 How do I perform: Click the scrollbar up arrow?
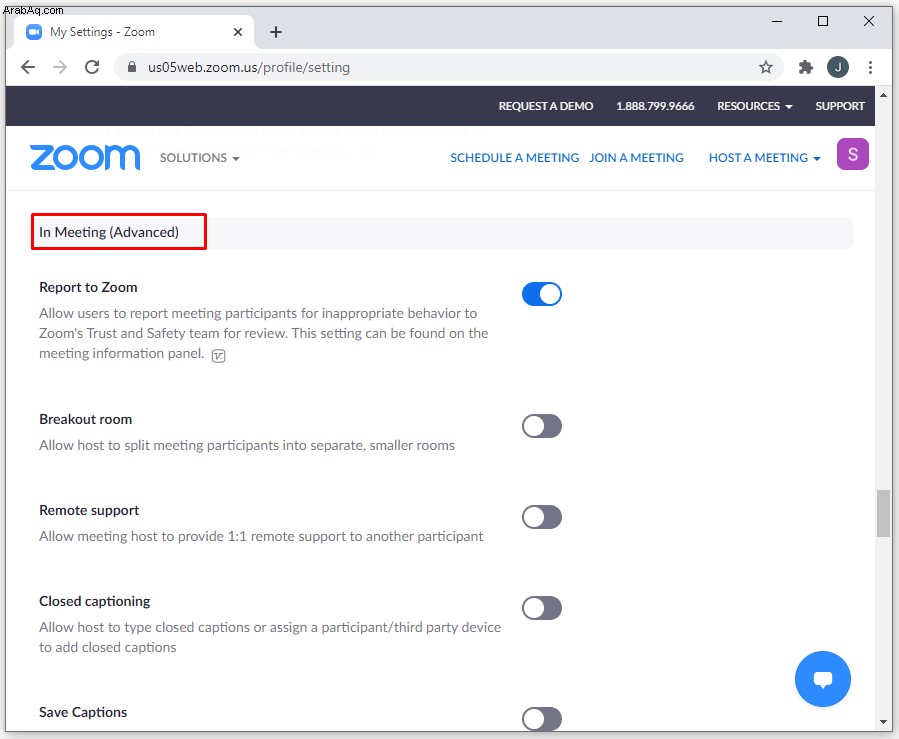(x=883, y=95)
